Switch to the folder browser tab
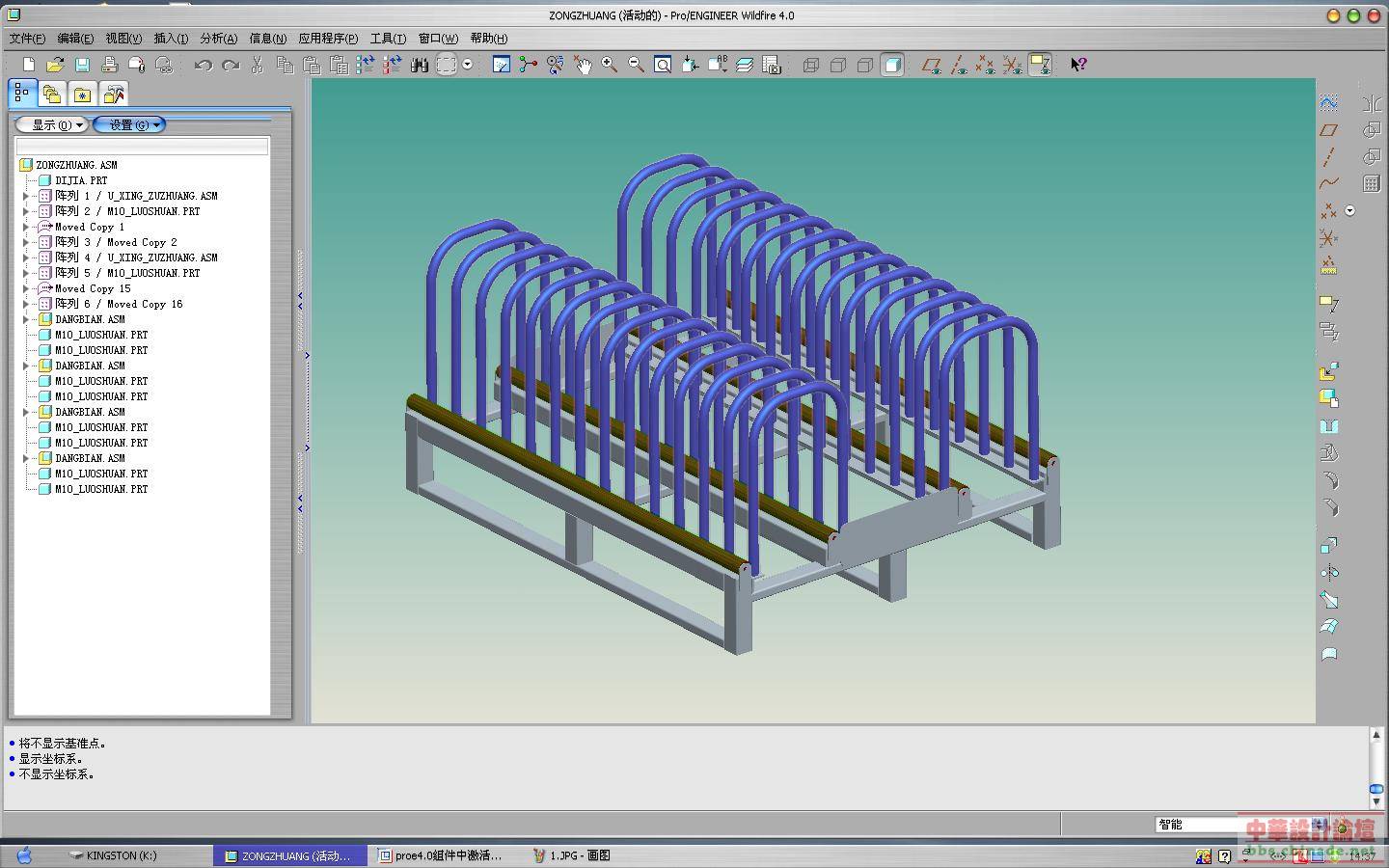Viewport: 1389px width, 868px height. pyautogui.click(x=52, y=95)
